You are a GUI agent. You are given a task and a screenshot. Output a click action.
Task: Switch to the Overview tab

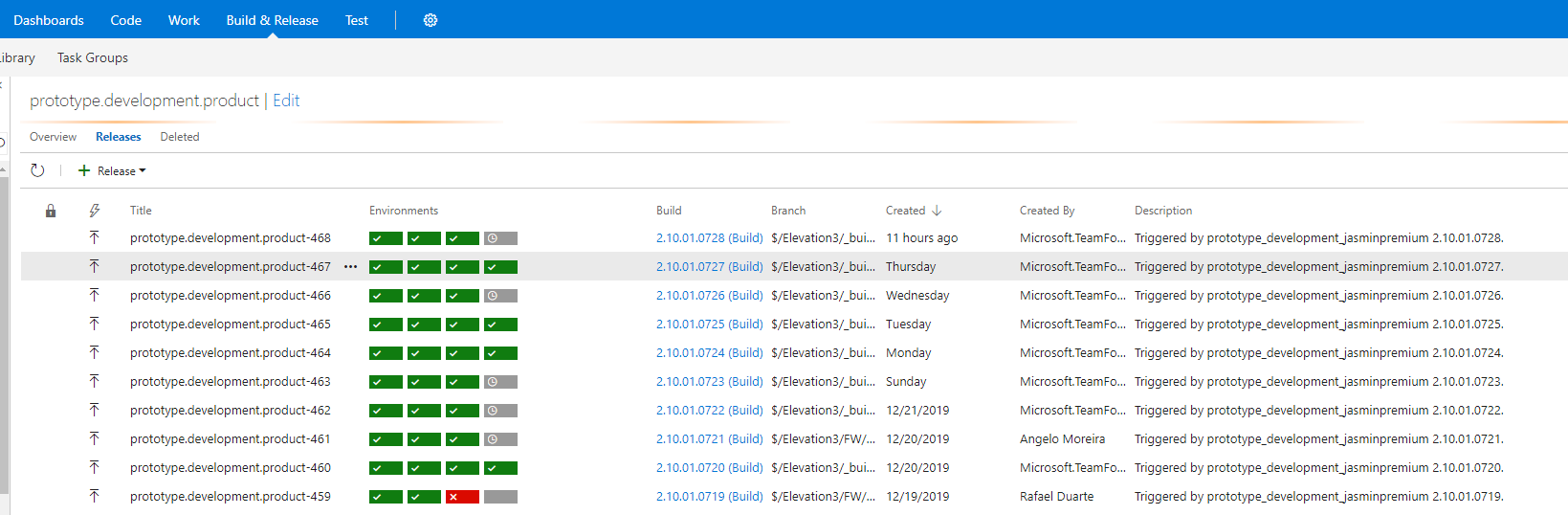[53, 137]
